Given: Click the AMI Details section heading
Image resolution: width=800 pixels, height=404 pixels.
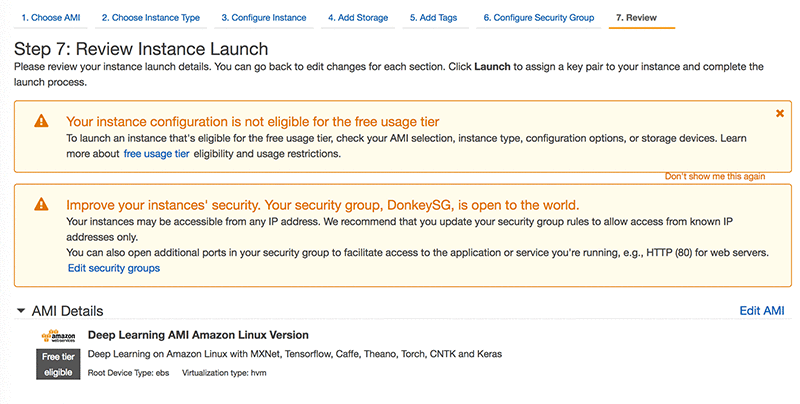Looking at the screenshot, I should (x=68, y=311).
